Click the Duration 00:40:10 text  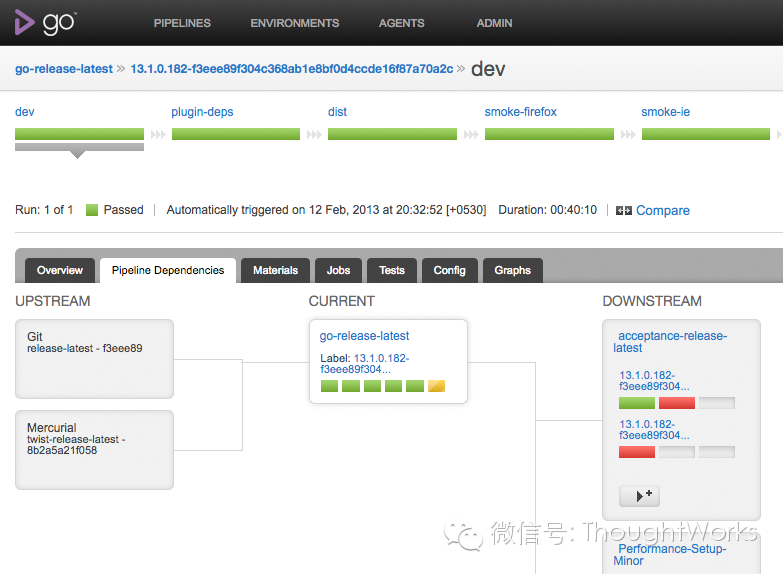[x=547, y=210]
